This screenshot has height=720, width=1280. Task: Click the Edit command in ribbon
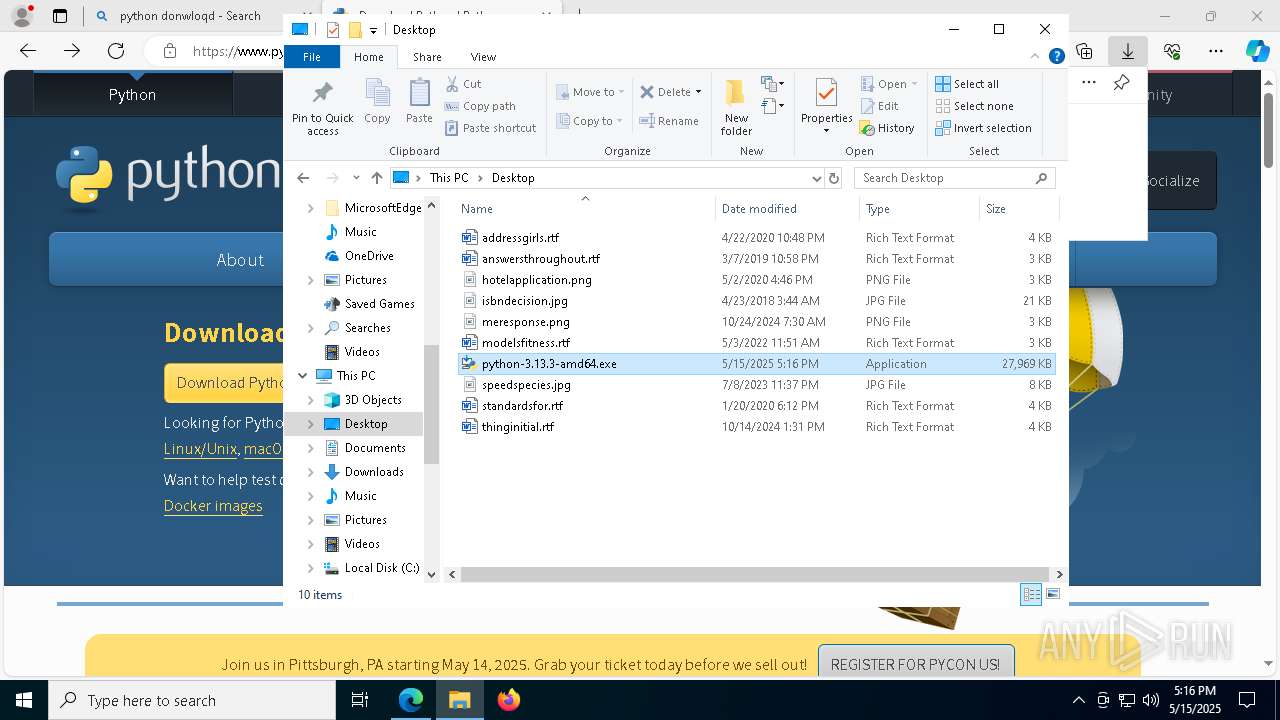click(x=879, y=106)
